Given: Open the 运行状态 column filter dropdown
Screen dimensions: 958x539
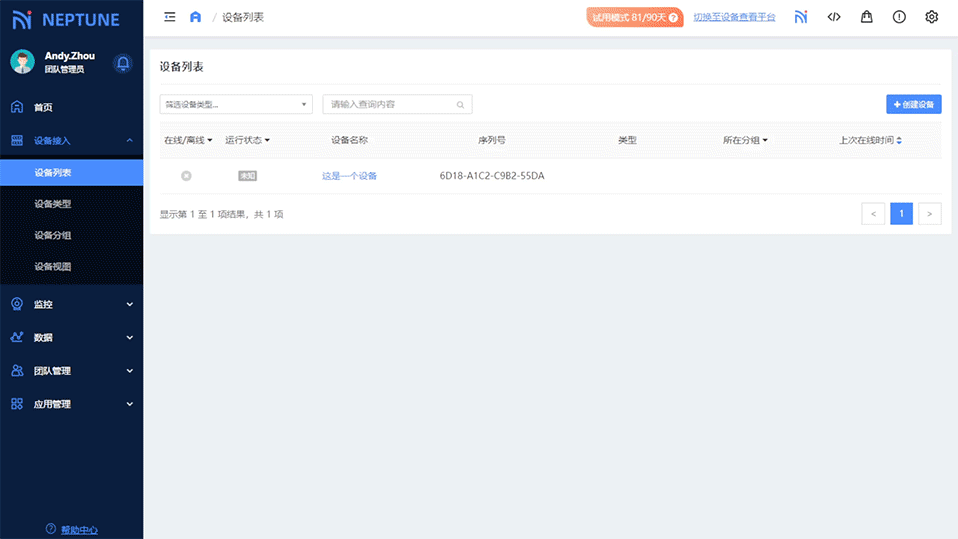Looking at the screenshot, I should 247,140.
